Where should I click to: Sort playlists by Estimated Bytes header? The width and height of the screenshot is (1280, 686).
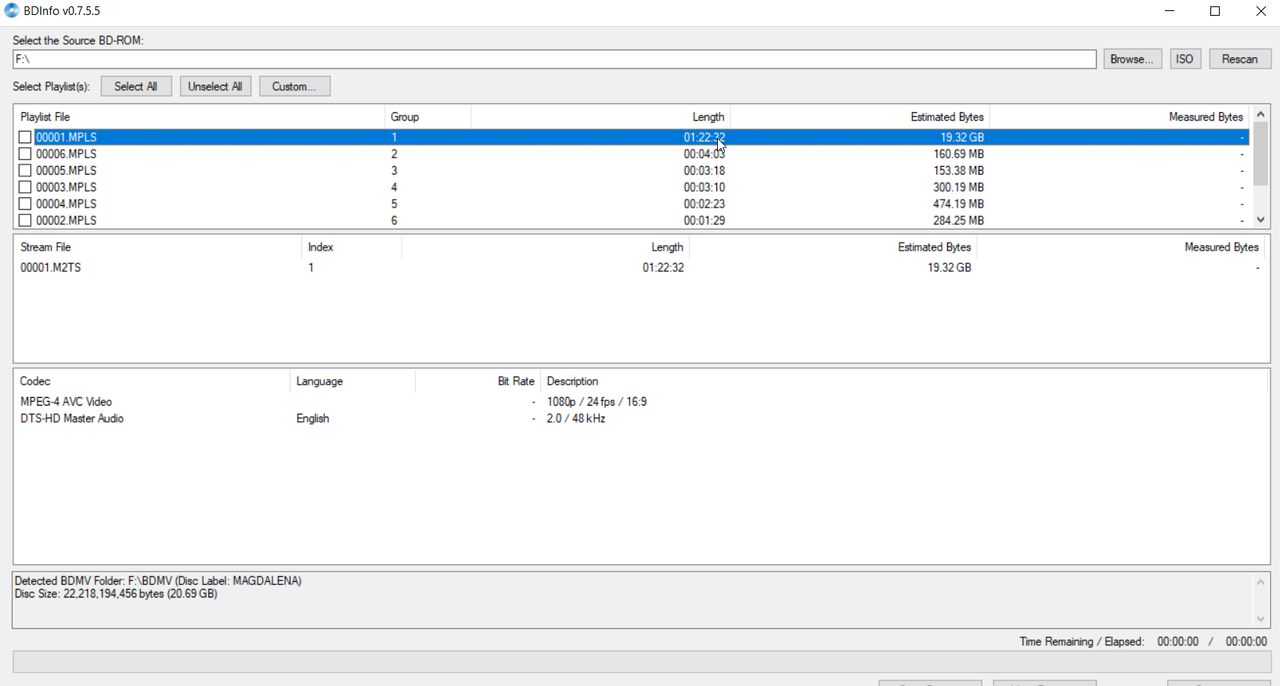pos(860,117)
